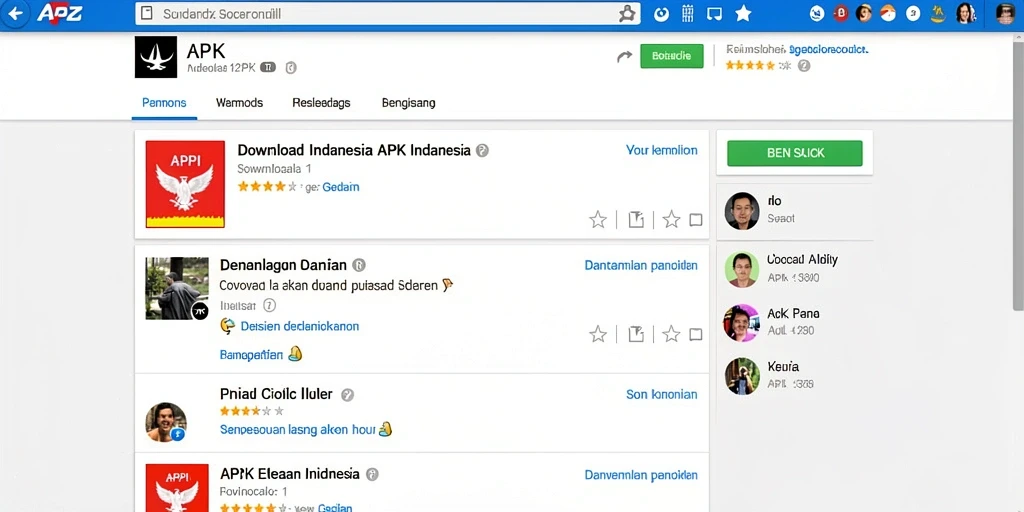The image size is (1024, 512).
Task: Open the Bamopertian link
Action: tap(251, 355)
